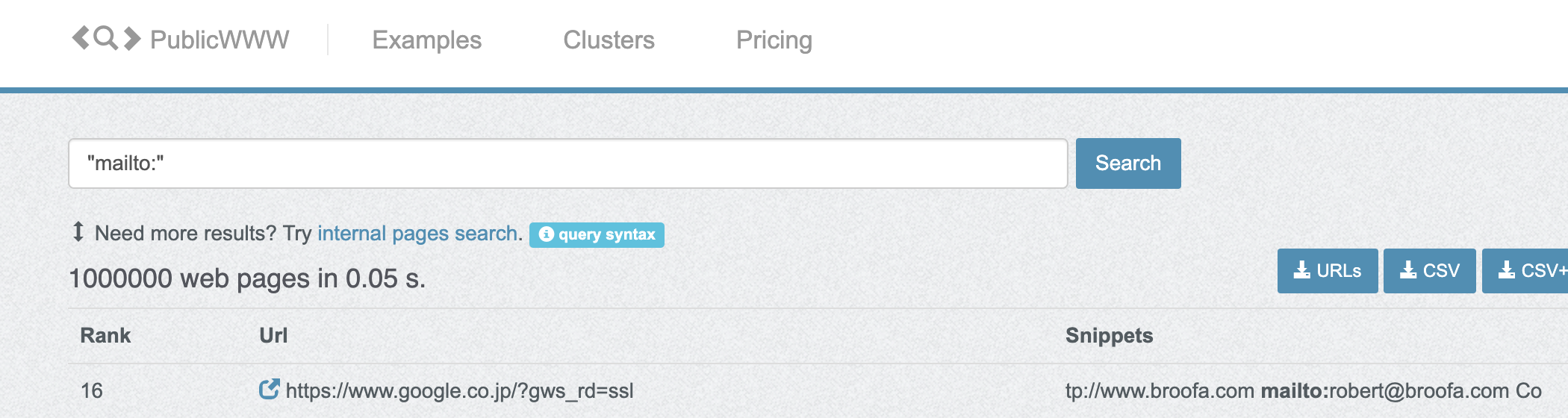Viewport: 1568px width, 418px height.
Task: Download results as CSV
Action: [x=1429, y=270]
